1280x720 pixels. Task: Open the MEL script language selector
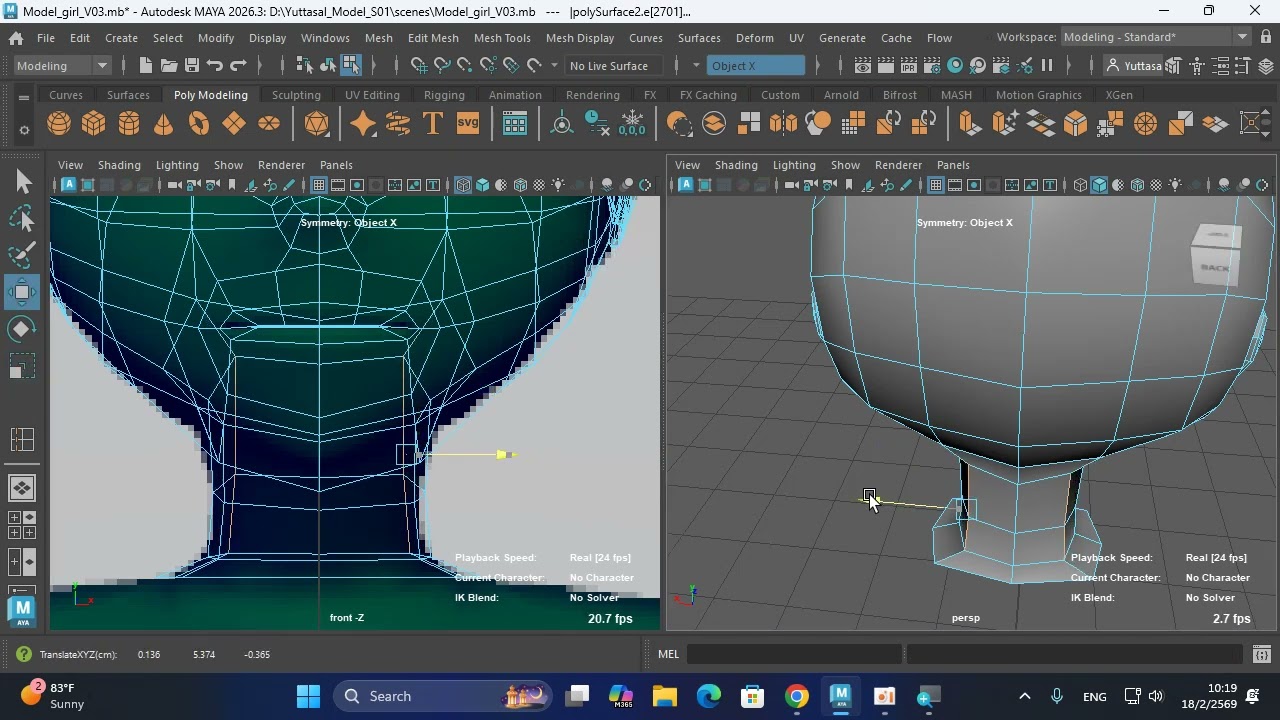tap(669, 654)
